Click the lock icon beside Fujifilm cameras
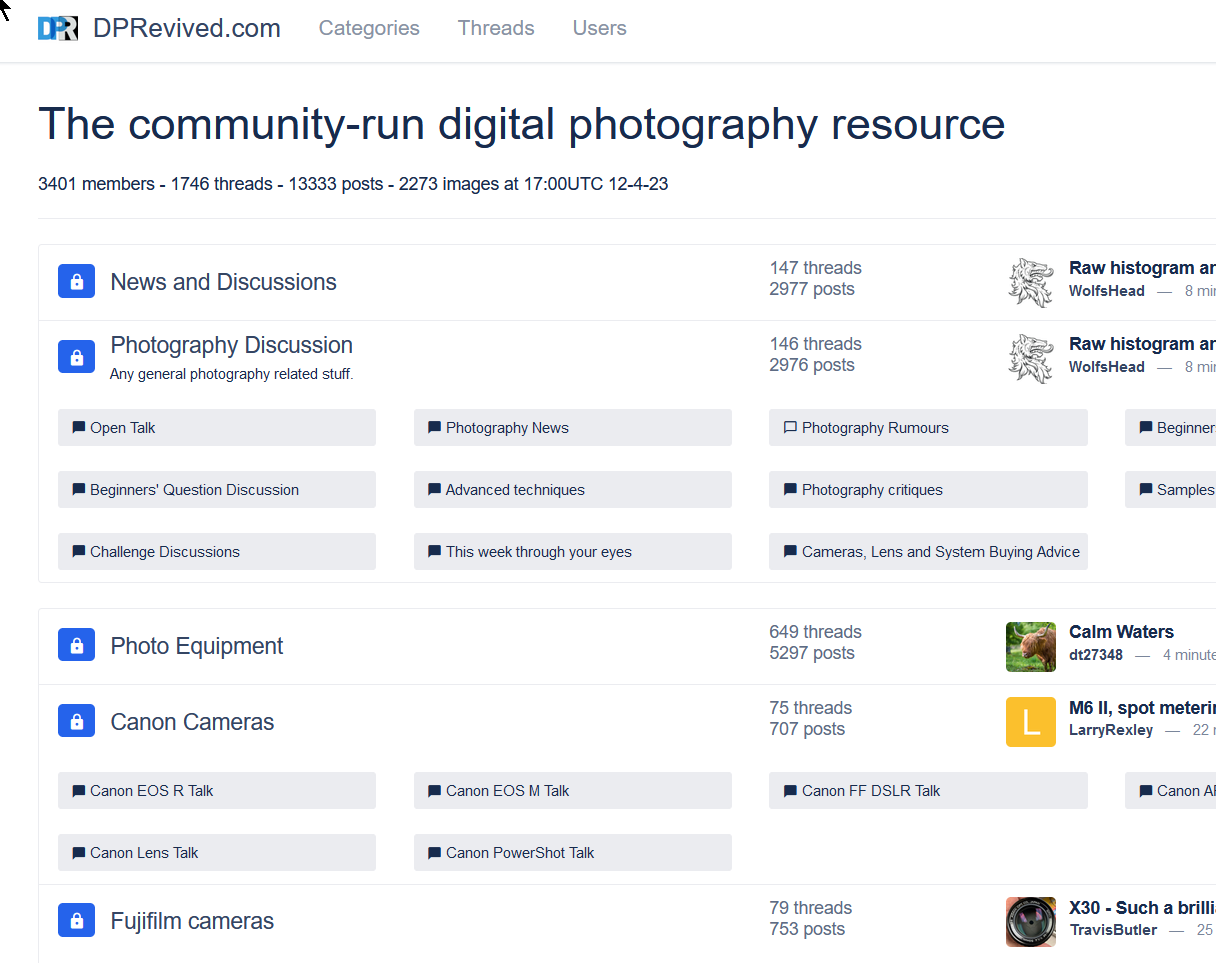 tap(77, 921)
